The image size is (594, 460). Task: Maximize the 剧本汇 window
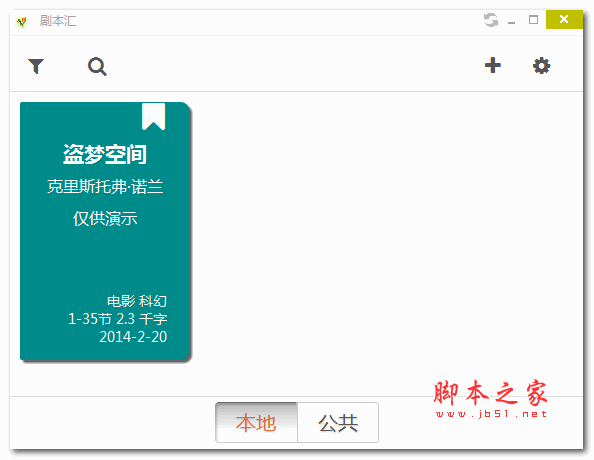coord(533,20)
